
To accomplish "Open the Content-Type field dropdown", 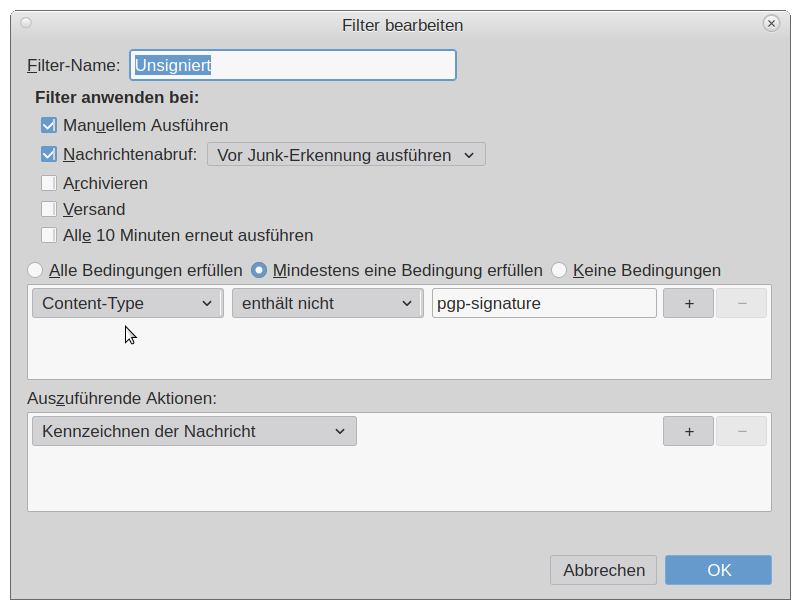I will coord(127,303).
